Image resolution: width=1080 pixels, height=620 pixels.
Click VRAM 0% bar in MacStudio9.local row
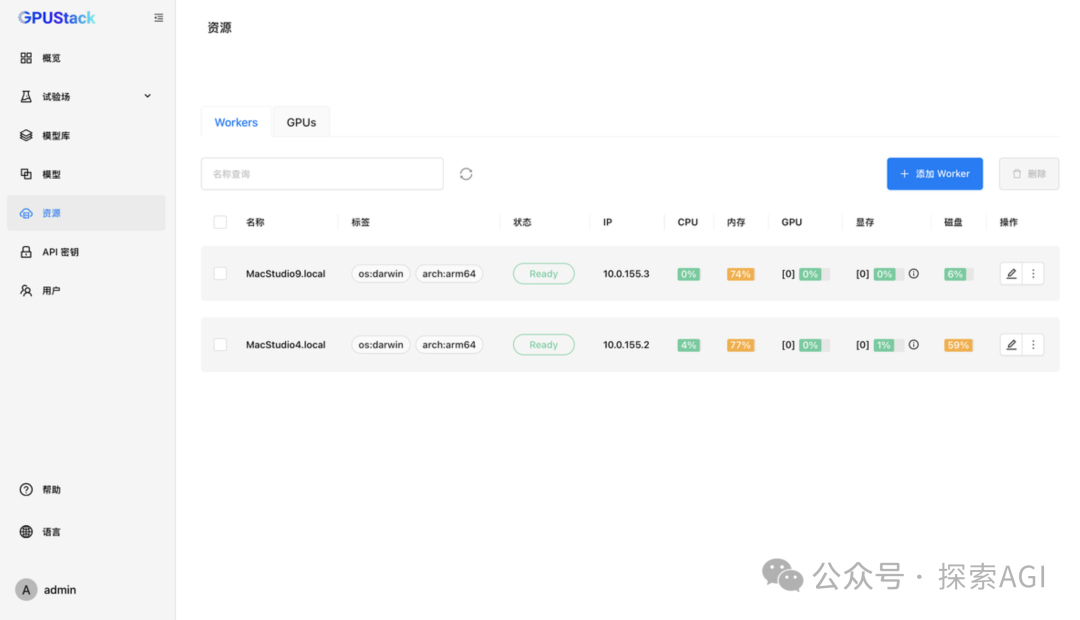point(889,274)
